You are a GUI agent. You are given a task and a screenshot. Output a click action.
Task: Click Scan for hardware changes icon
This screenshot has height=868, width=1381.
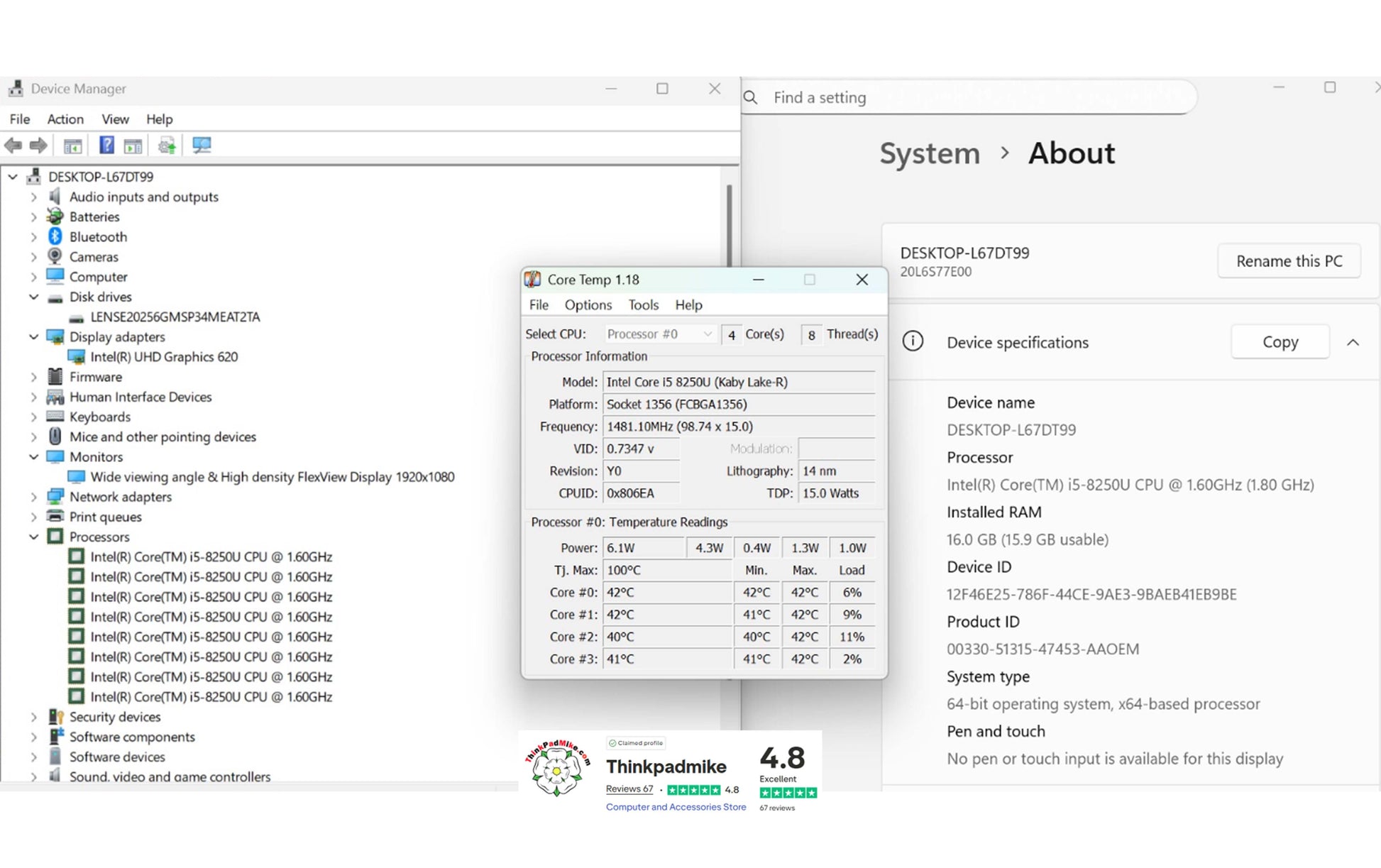tap(202, 145)
